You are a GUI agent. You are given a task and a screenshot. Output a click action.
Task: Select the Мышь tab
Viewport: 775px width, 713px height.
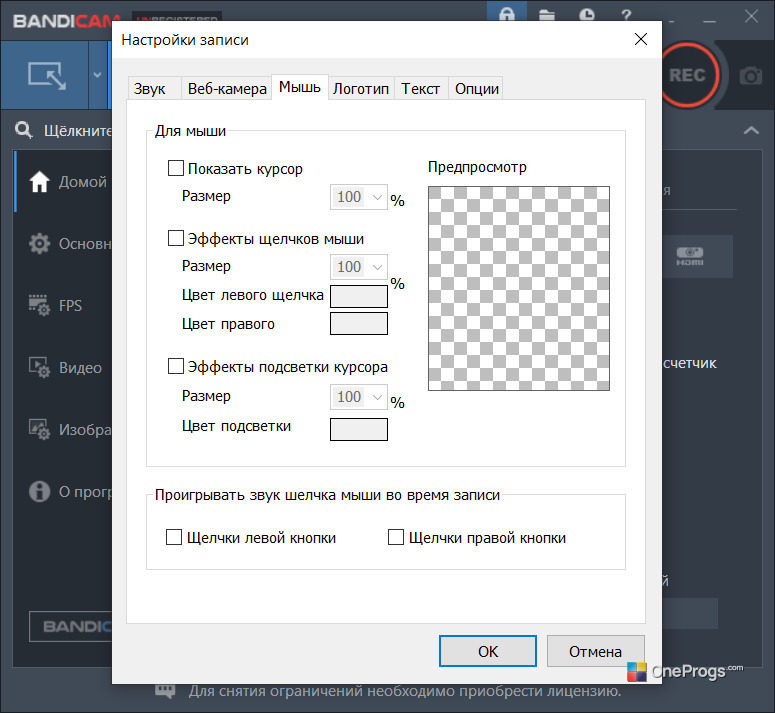tap(300, 87)
